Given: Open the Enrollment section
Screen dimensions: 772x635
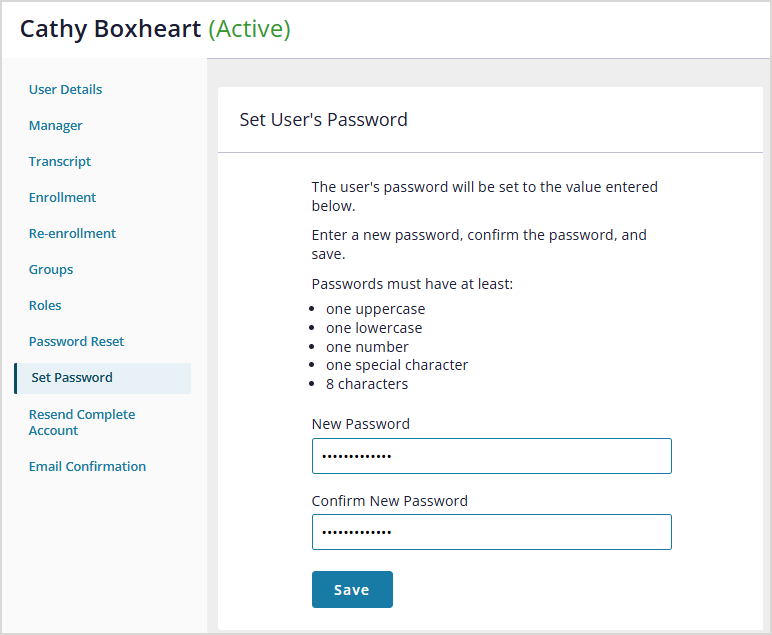Looking at the screenshot, I should pyautogui.click(x=62, y=198).
